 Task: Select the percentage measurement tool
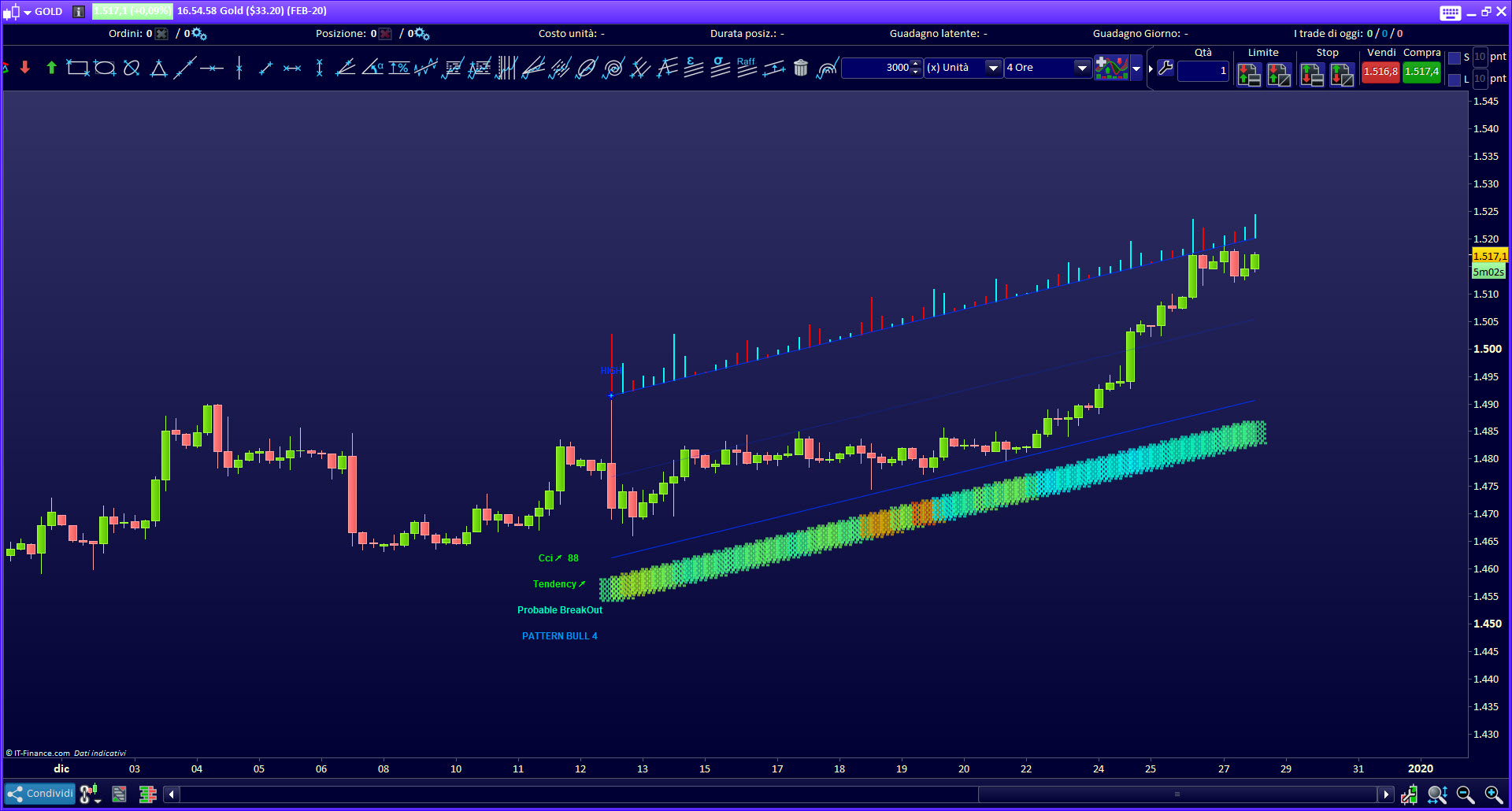click(399, 69)
